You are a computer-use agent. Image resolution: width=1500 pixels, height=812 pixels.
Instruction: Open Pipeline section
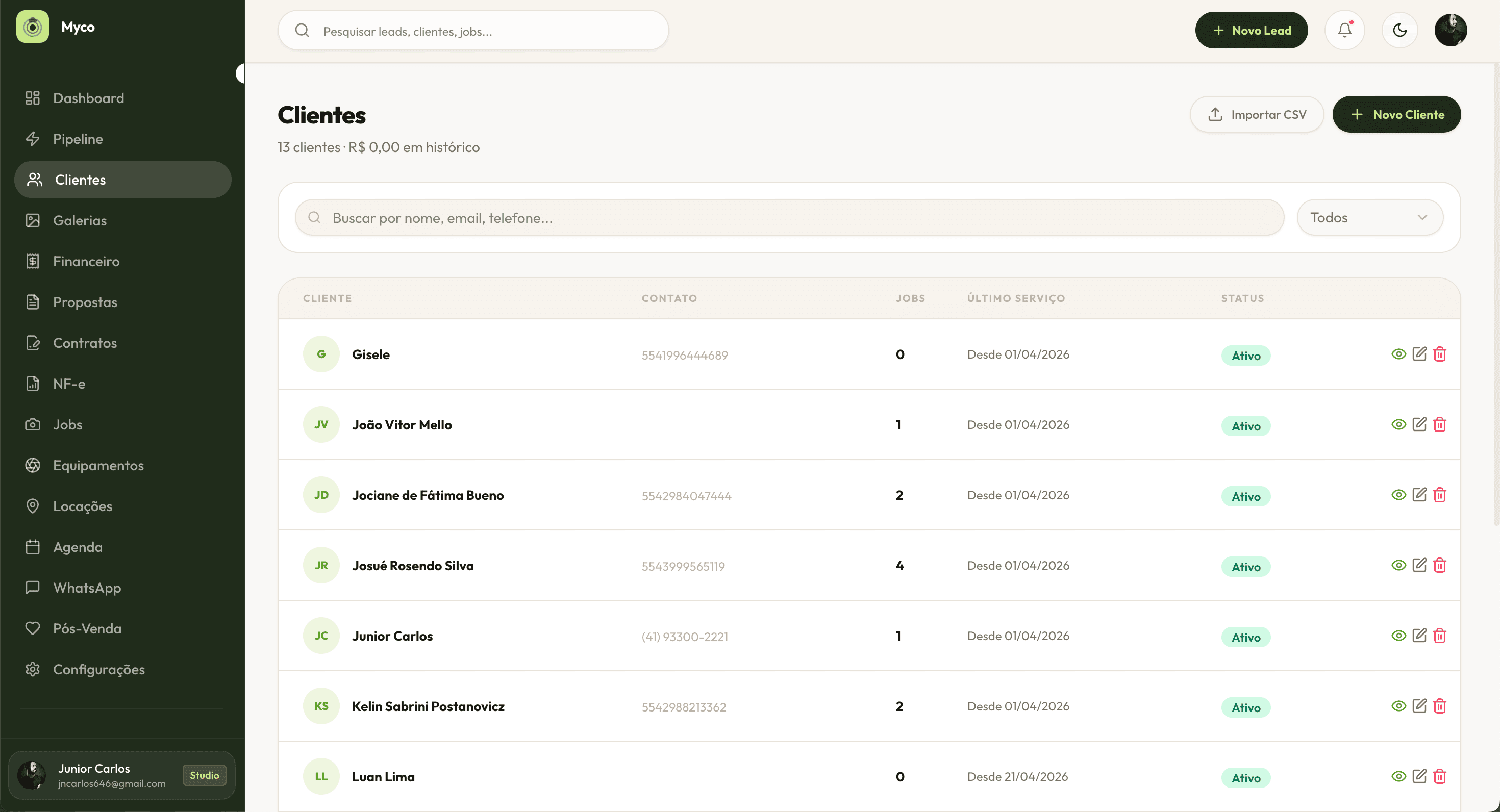123,139
